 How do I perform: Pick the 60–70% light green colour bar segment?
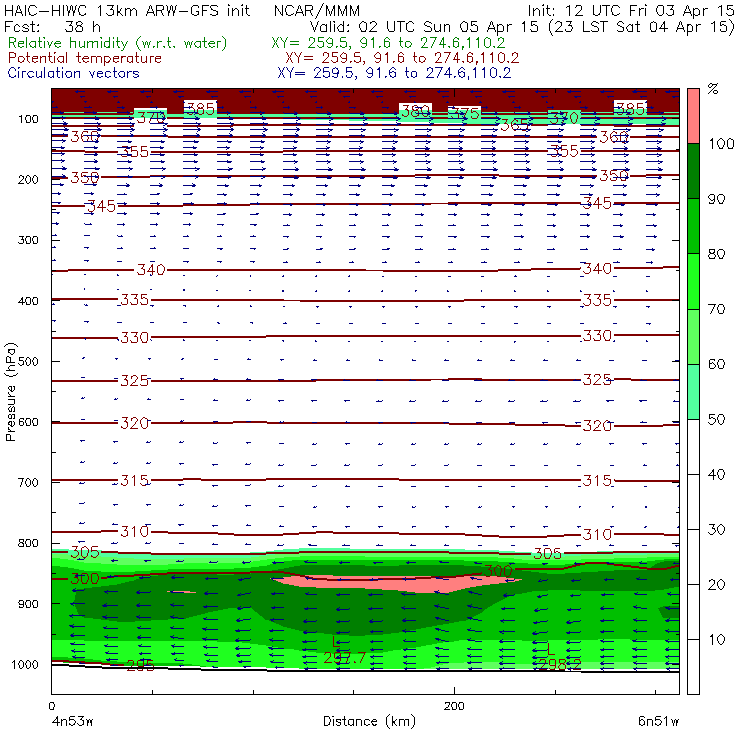(x=693, y=336)
